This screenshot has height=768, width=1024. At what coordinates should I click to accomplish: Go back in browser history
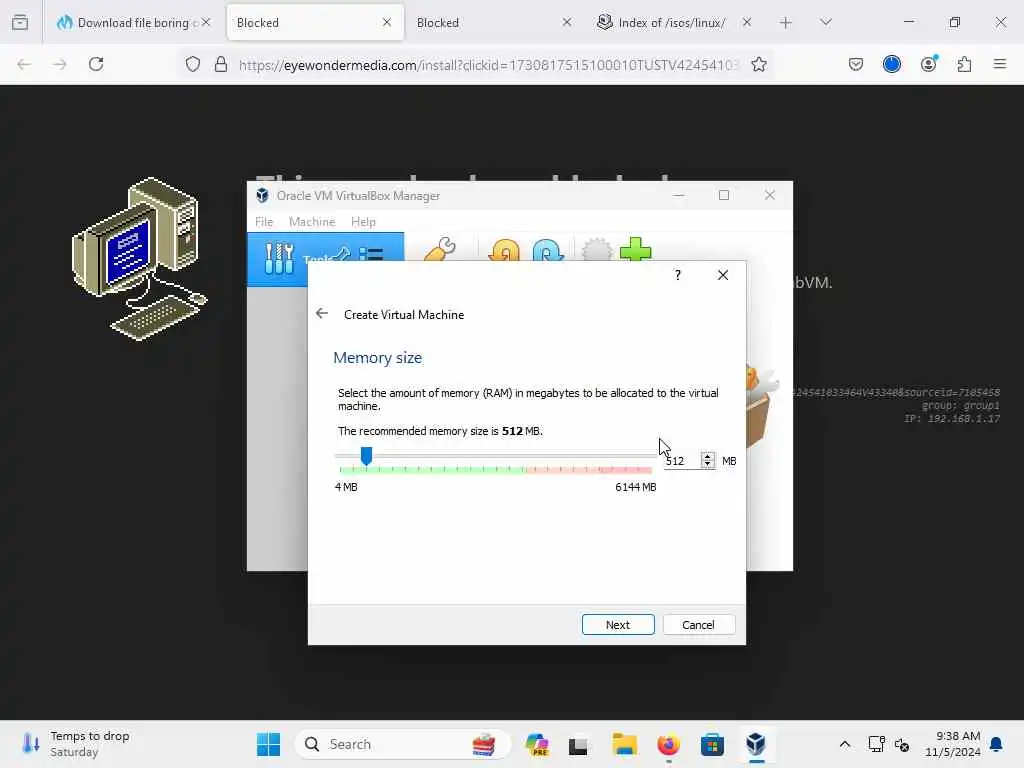pos(24,64)
